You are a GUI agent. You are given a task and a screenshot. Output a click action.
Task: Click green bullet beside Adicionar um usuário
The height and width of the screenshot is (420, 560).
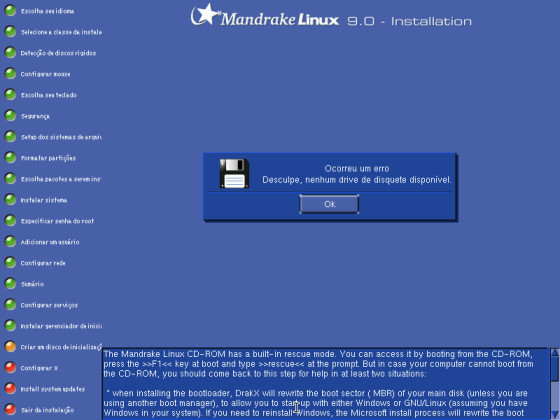point(10,242)
